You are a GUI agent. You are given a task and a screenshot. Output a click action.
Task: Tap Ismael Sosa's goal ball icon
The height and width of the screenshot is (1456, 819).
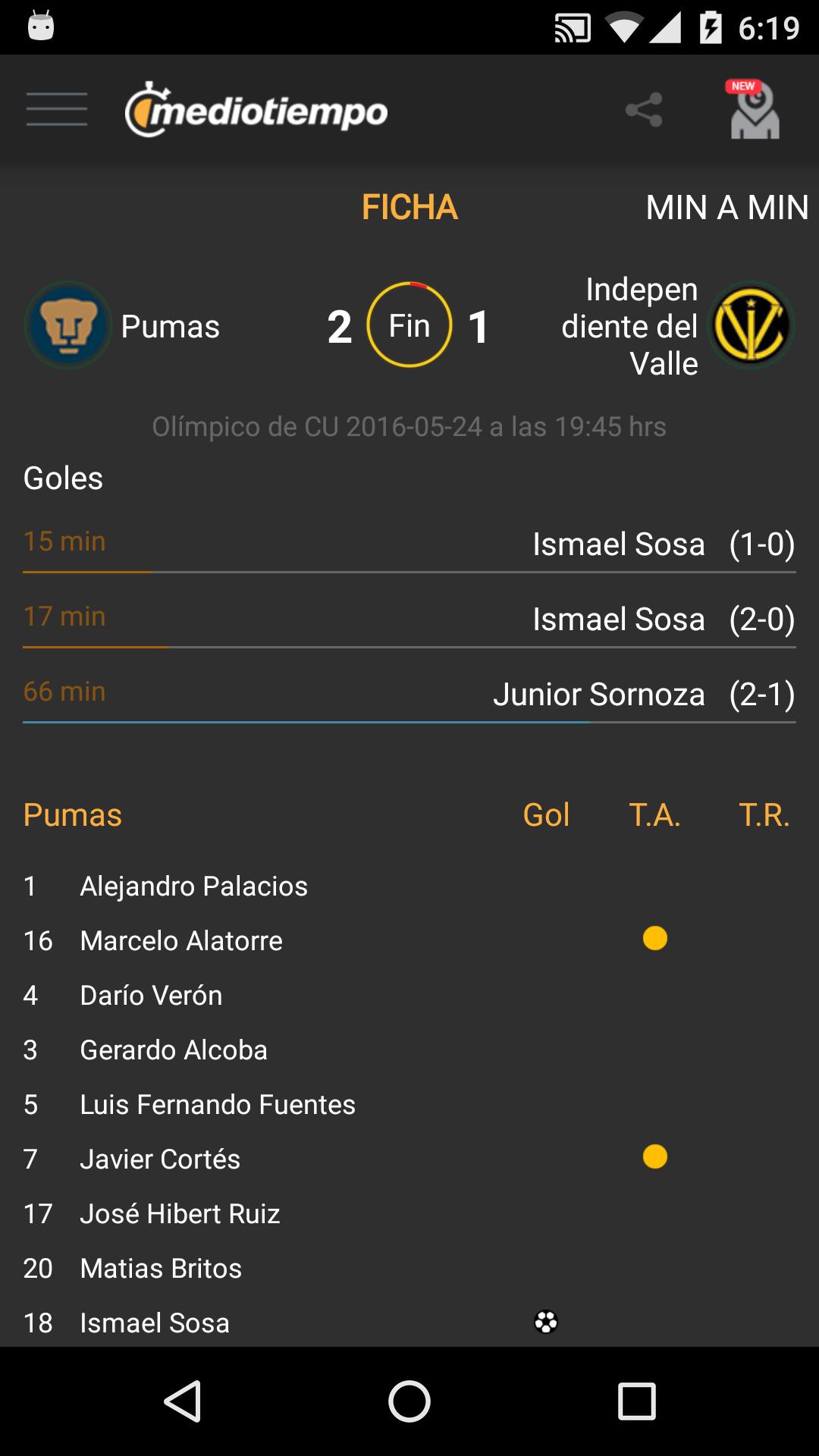point(546,1322)
